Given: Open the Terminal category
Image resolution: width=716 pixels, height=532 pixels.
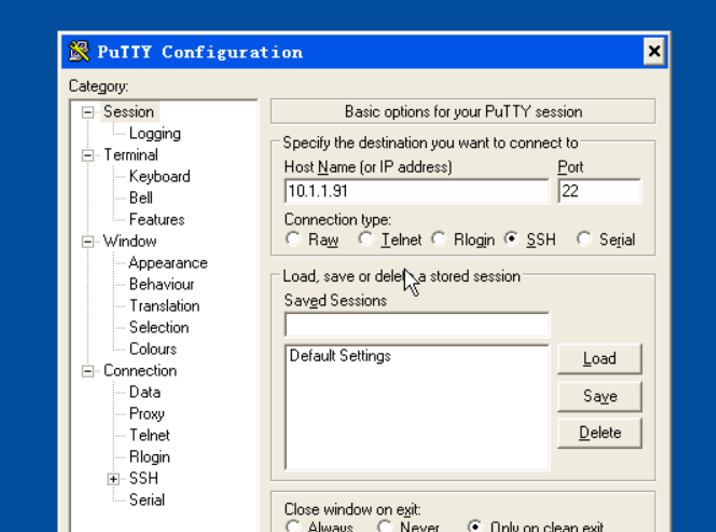Looking at the screenshot, I should [x=131, y=155].
